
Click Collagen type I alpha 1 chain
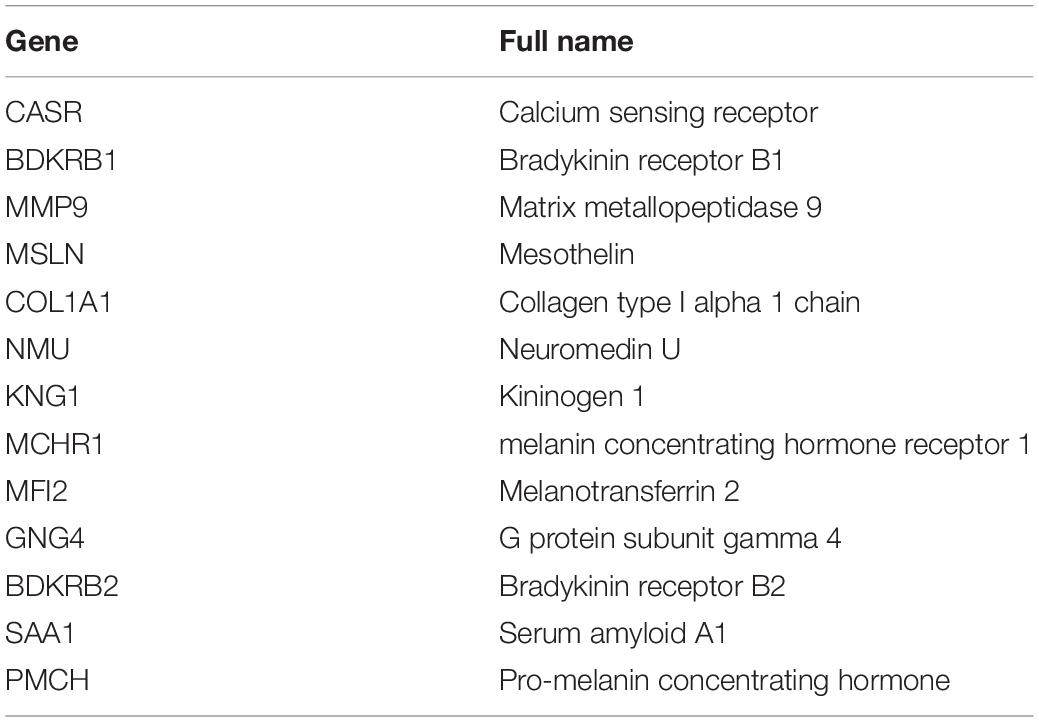click(679, 302)
